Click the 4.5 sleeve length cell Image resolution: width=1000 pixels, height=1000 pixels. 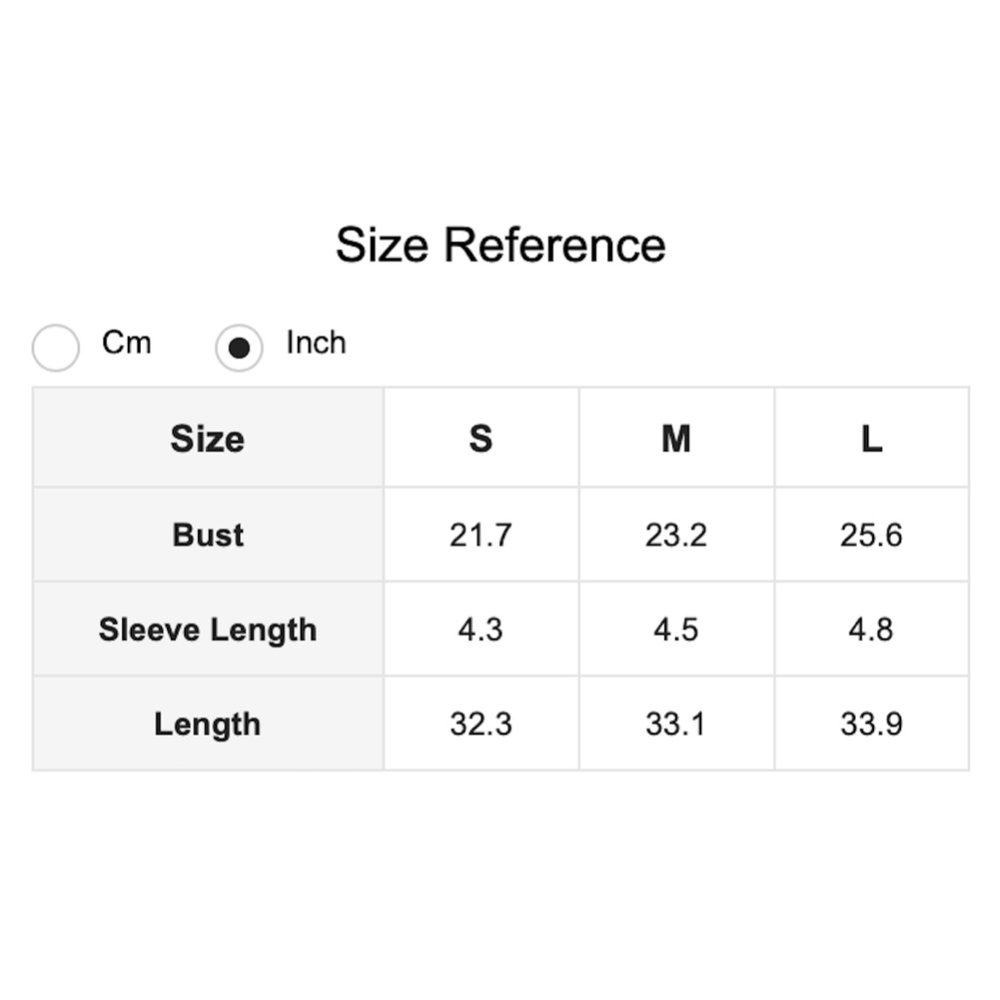(x=676, y=630)
